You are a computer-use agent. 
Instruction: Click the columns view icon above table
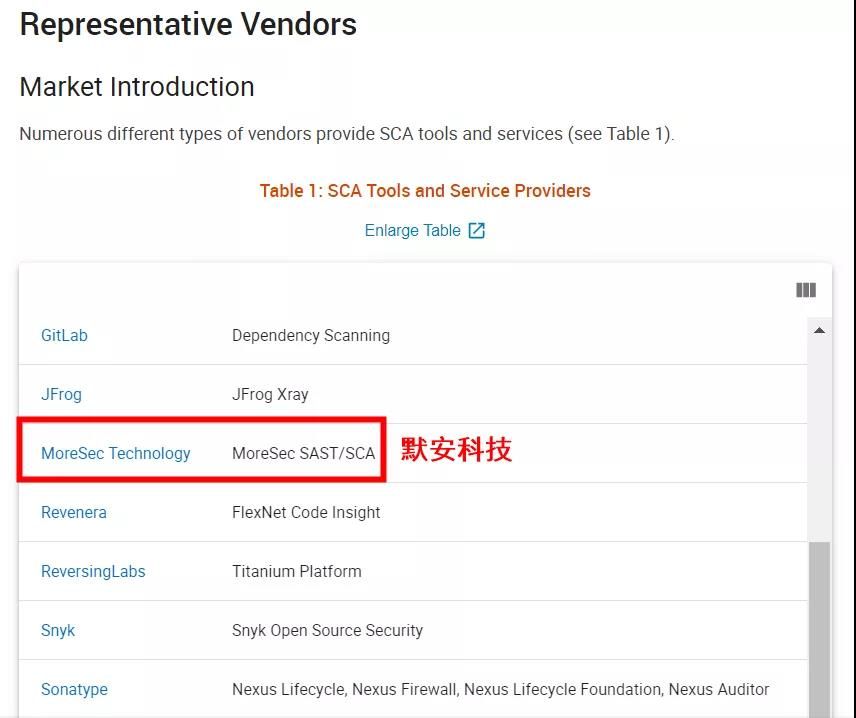(806, 290)
